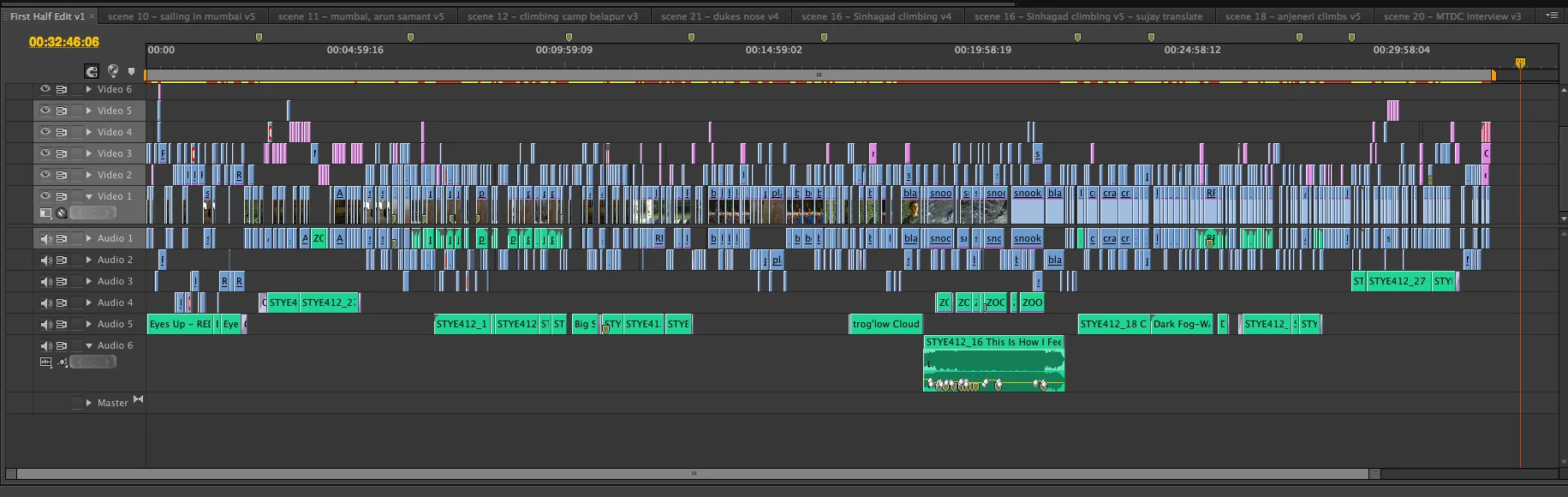Click the zoom scroll bar below the timeline
Screen dimensions: 1568x497
coord(694,474)
